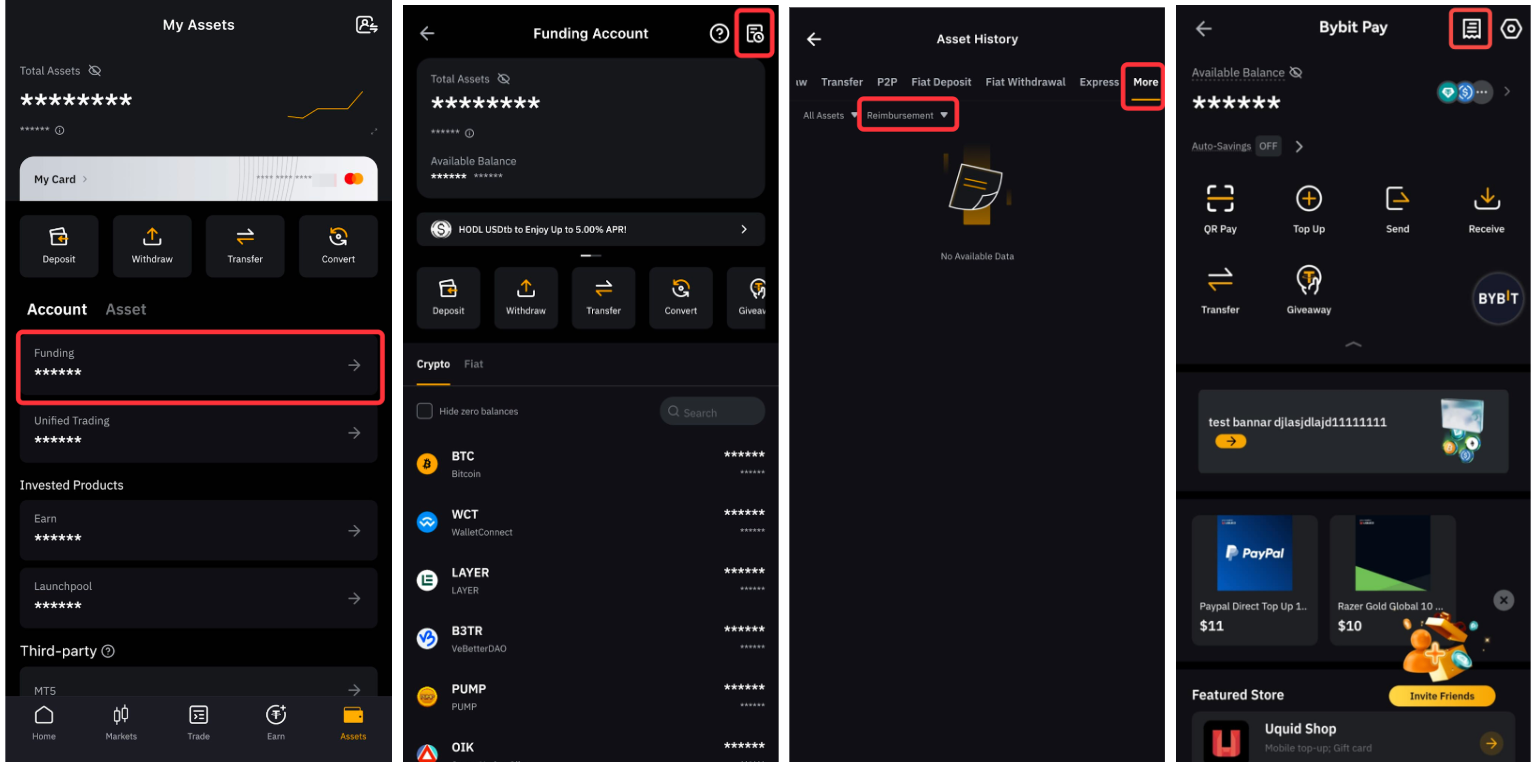This screenshot has height=764, width=1536.
Task: Open Markets in the bottom navigation
Action: pos(121,723)
